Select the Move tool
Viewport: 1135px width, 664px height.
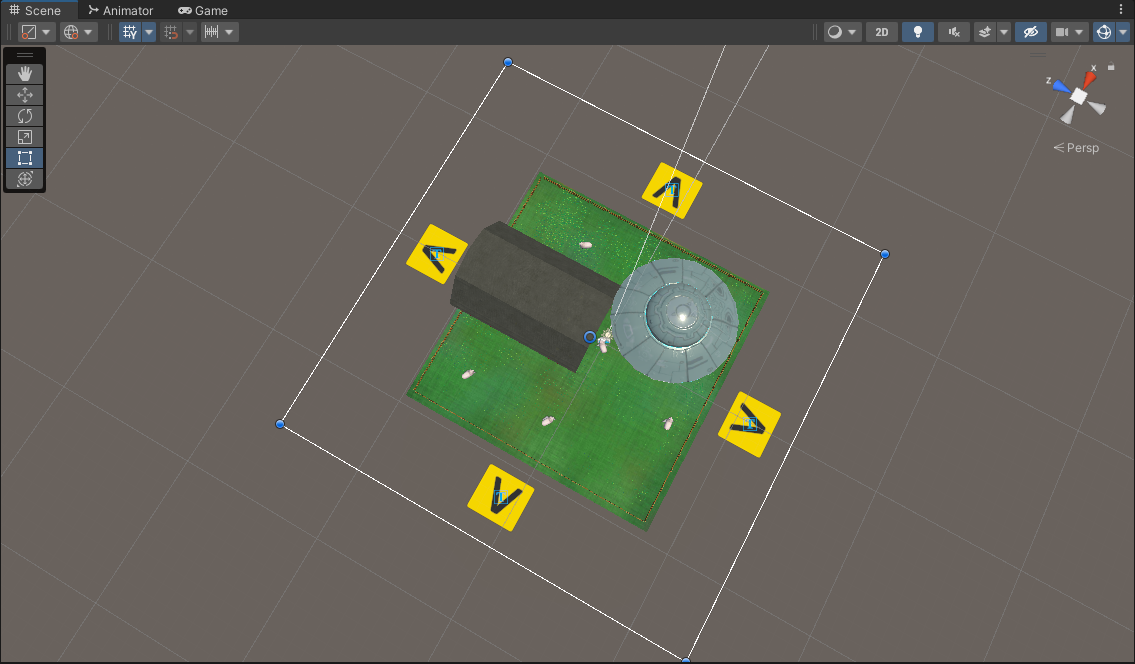25,95
